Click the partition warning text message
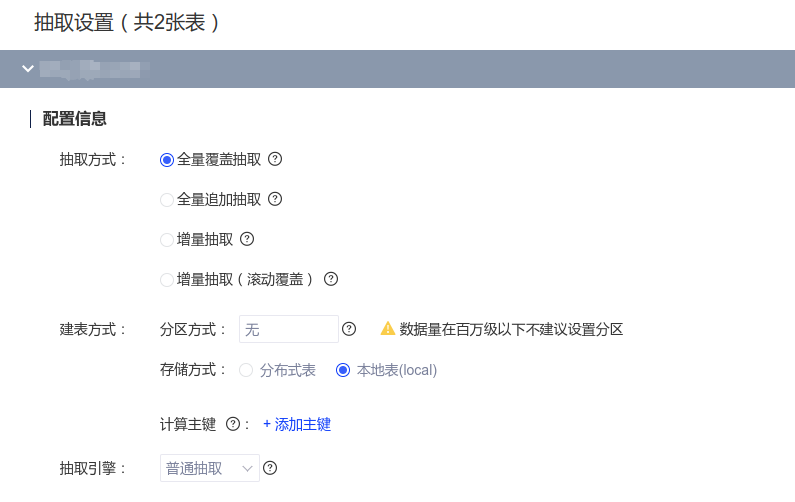The image size is (795, 502). click(x=511, y=329)
